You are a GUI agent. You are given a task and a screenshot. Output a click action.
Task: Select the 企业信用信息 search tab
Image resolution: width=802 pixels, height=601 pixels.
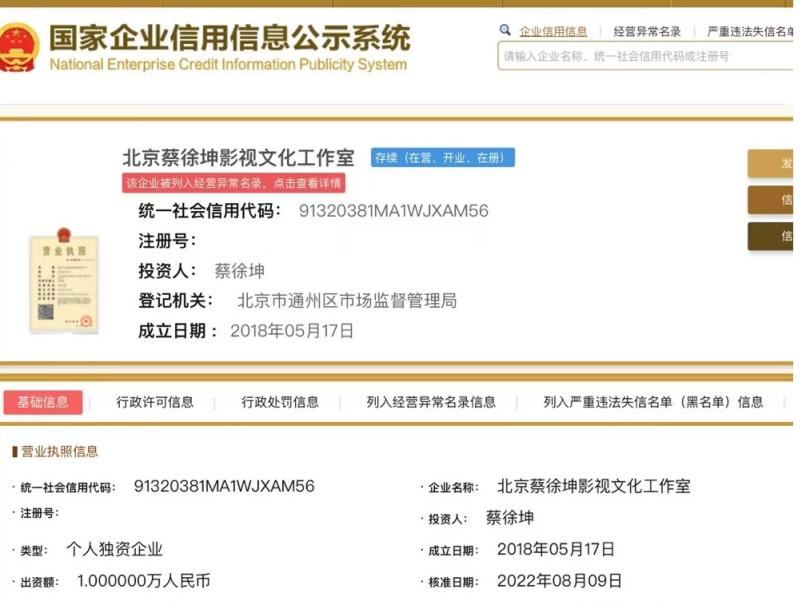[x=553, y=32]
